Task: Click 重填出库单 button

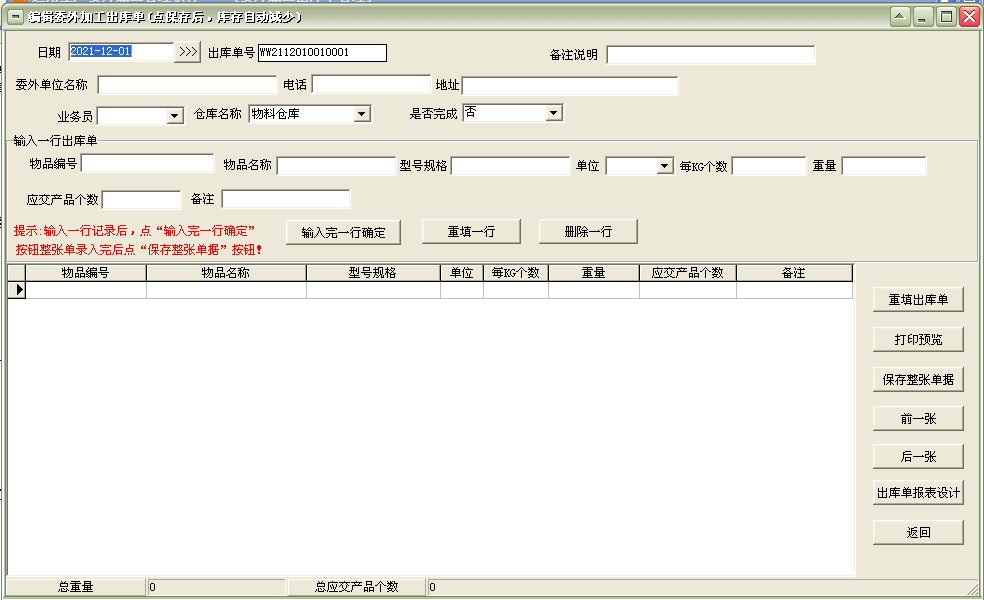Action: tap(918, 300)
